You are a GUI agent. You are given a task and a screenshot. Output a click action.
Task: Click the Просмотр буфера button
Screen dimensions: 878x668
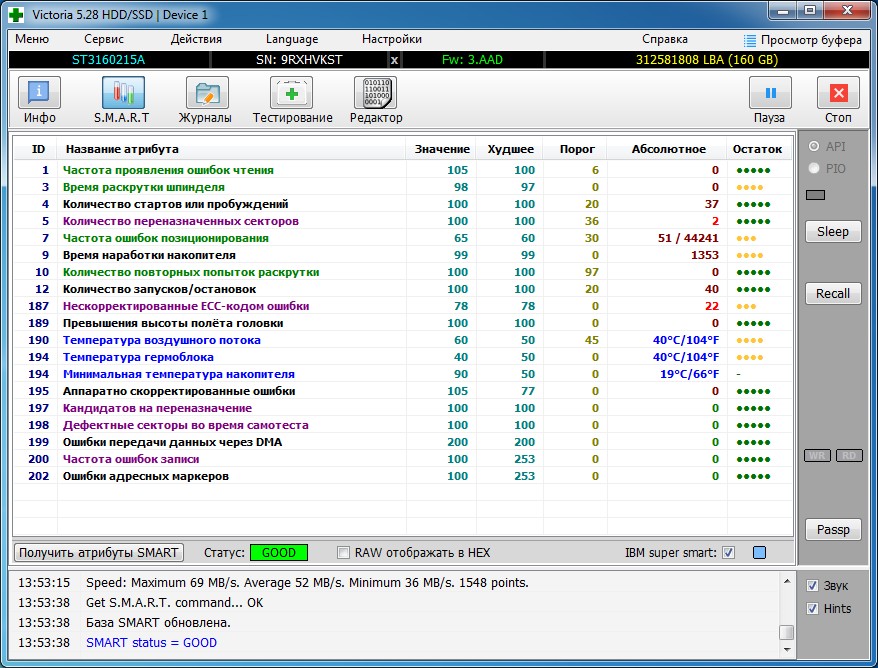(802, 40)
